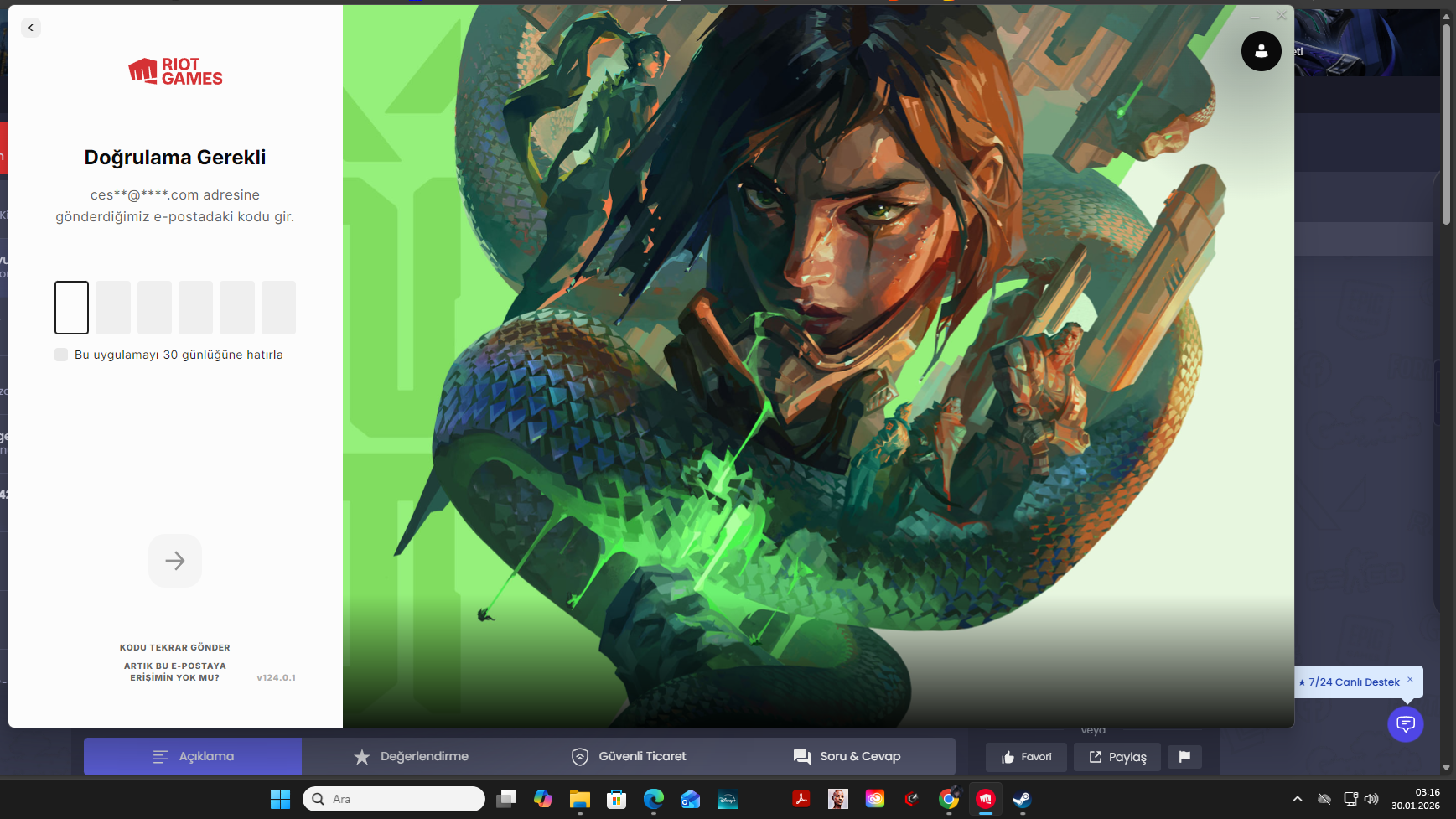The width and height of the screenshot is (1456, 819).
Task: Launch Copilot from the taskbar
Action: point(543,799)
